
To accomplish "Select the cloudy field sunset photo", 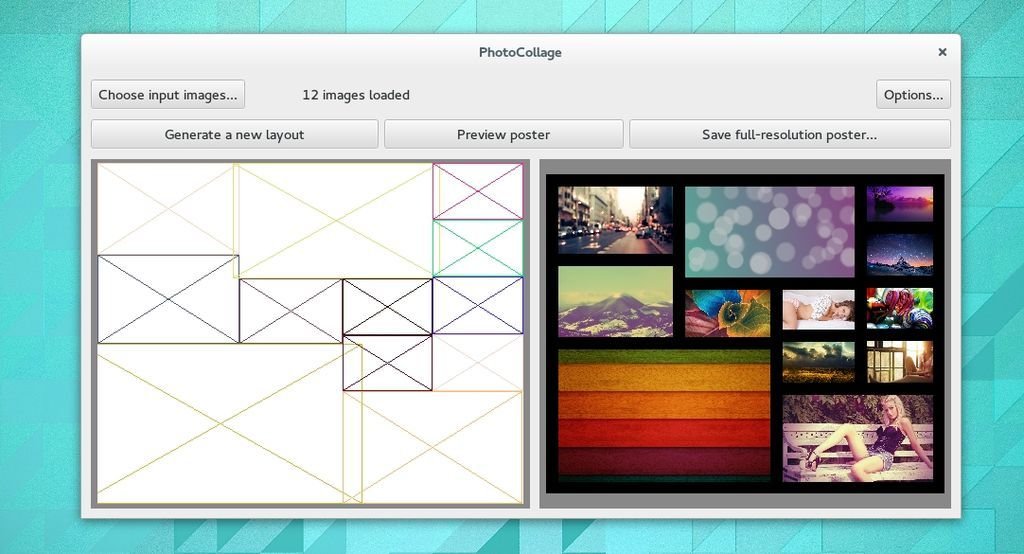I will (818, 362).
